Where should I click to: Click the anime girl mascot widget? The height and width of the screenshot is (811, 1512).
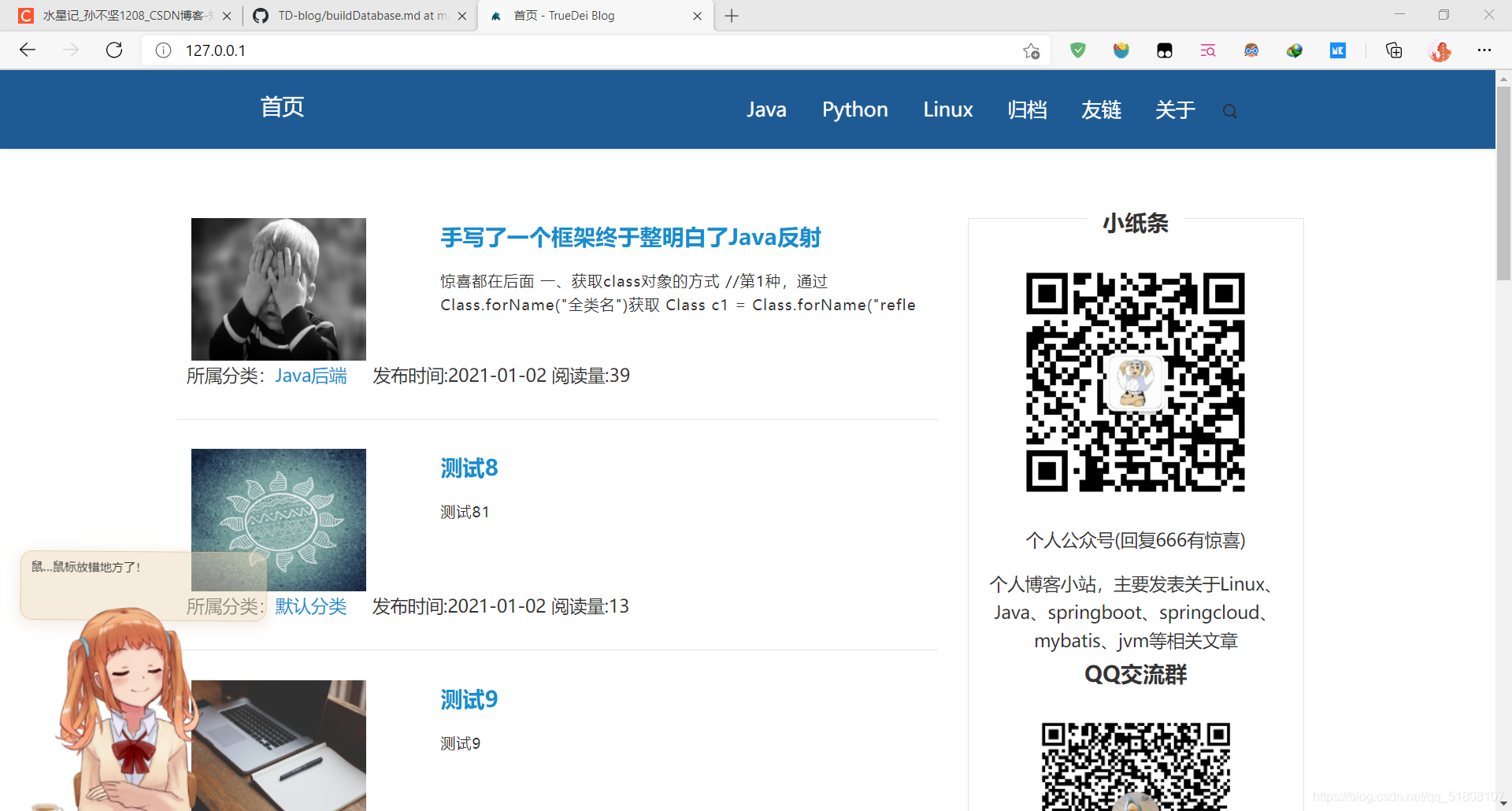click(x=126, y=709)
